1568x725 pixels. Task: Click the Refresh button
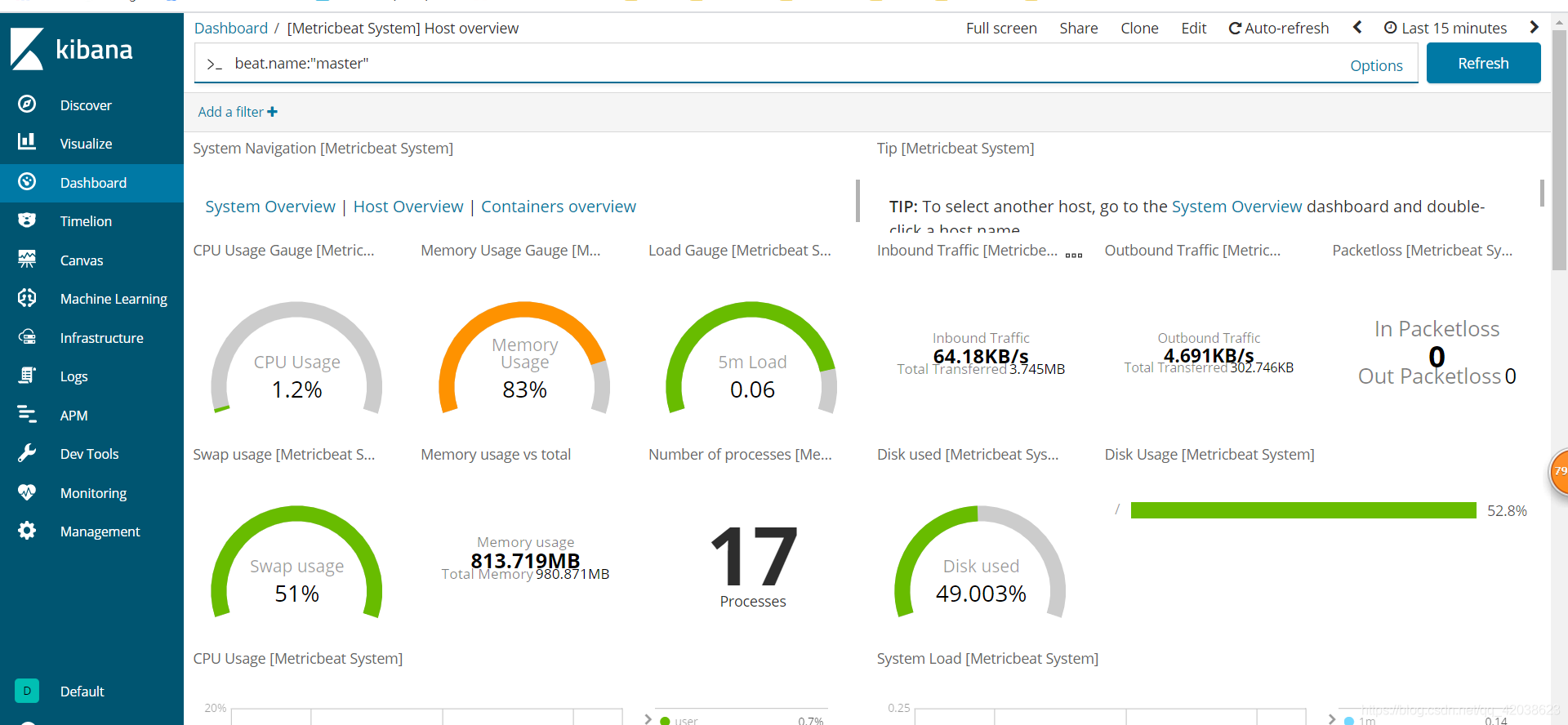(x=1483, y=63)
